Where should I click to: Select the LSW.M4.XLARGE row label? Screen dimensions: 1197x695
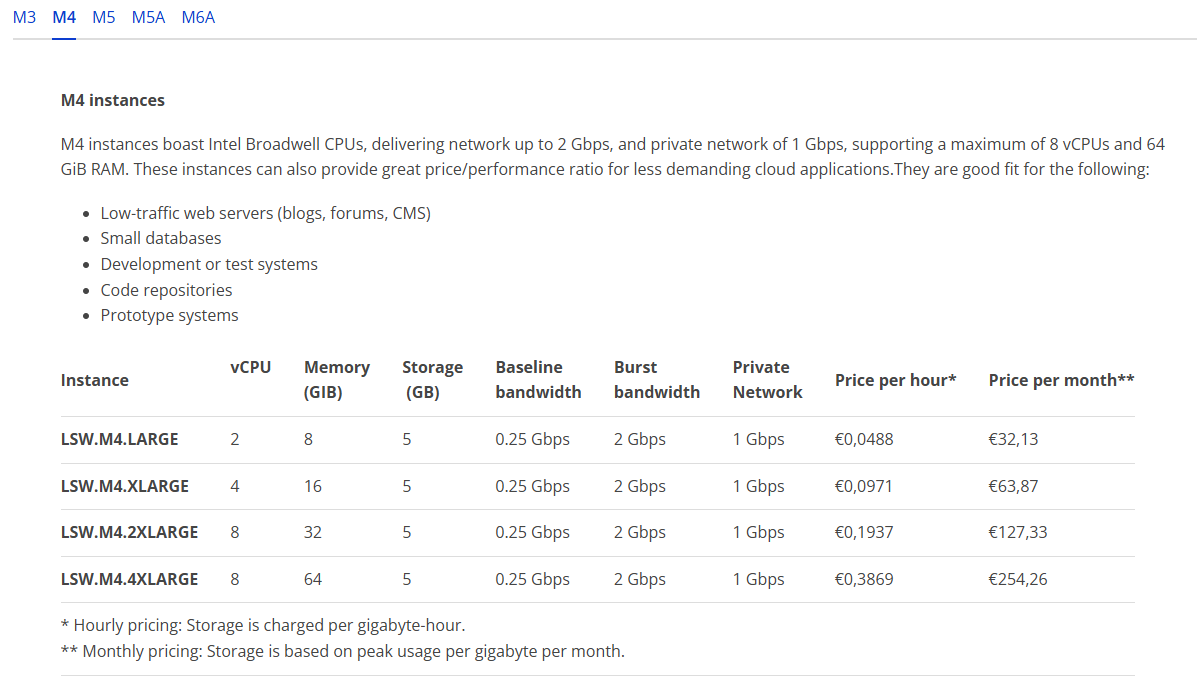(124, 486)
